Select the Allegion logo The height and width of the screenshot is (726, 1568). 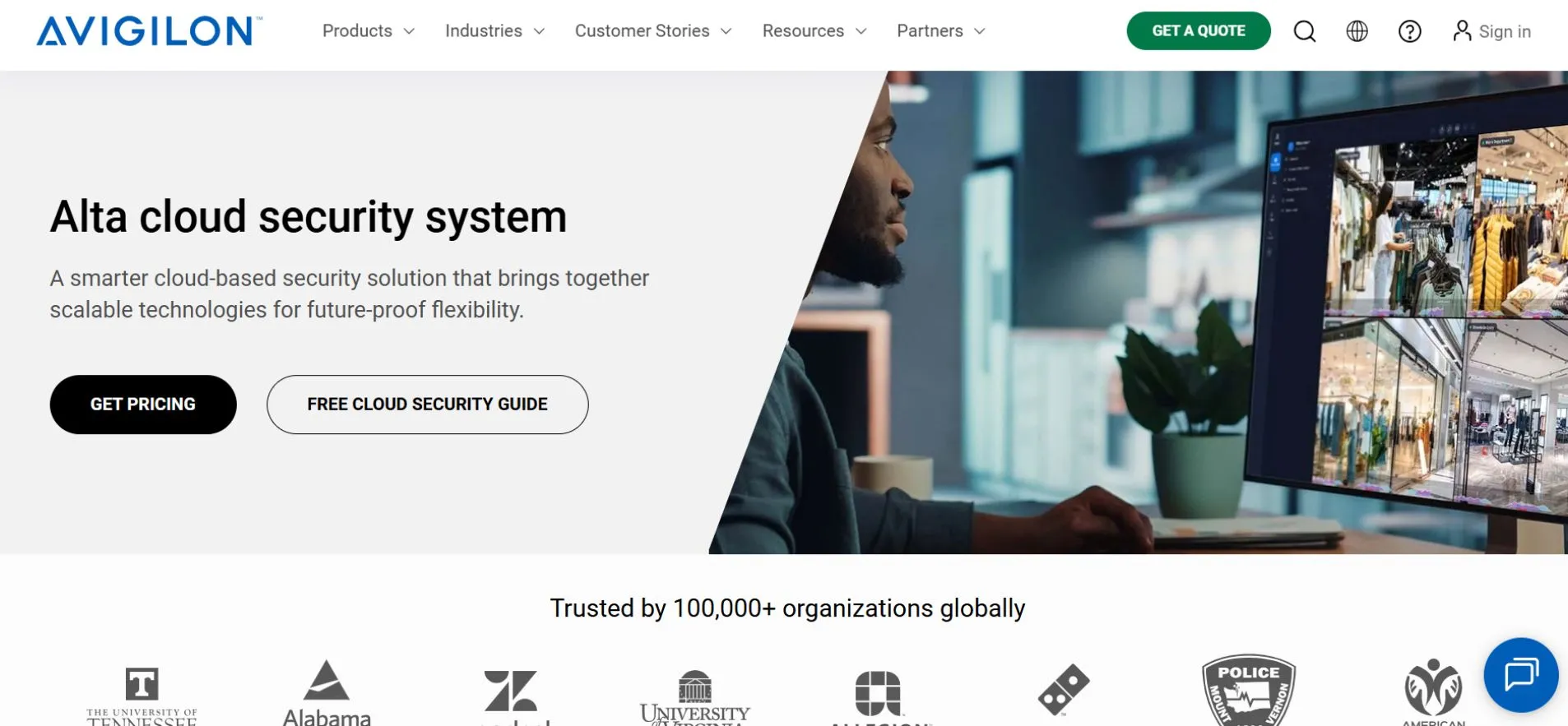879,697
